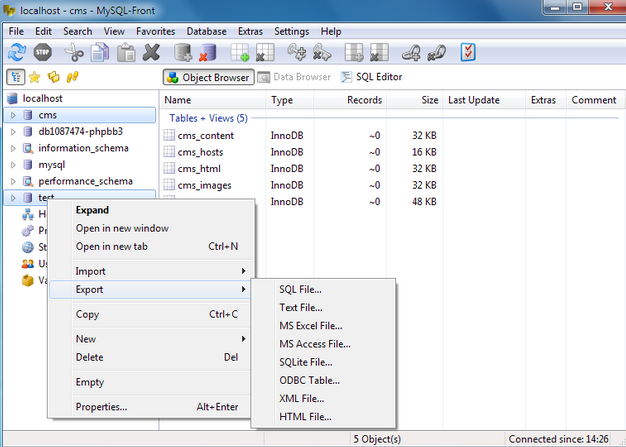The height and width of the screenshot is (447, 626).
Task: Click the Add field grid icon
Action: pyautogui.click(x=354, y=52)
